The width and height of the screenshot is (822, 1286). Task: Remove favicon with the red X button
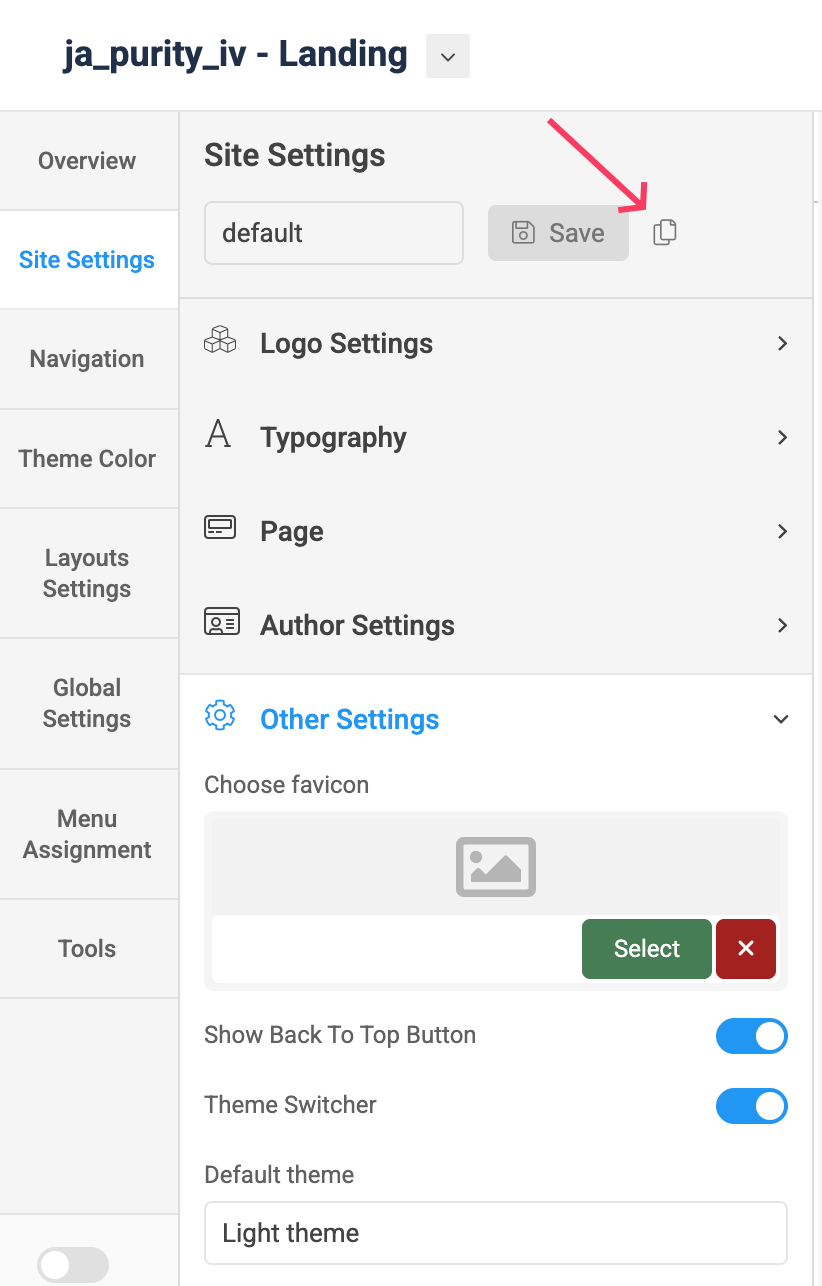[746, 949]
